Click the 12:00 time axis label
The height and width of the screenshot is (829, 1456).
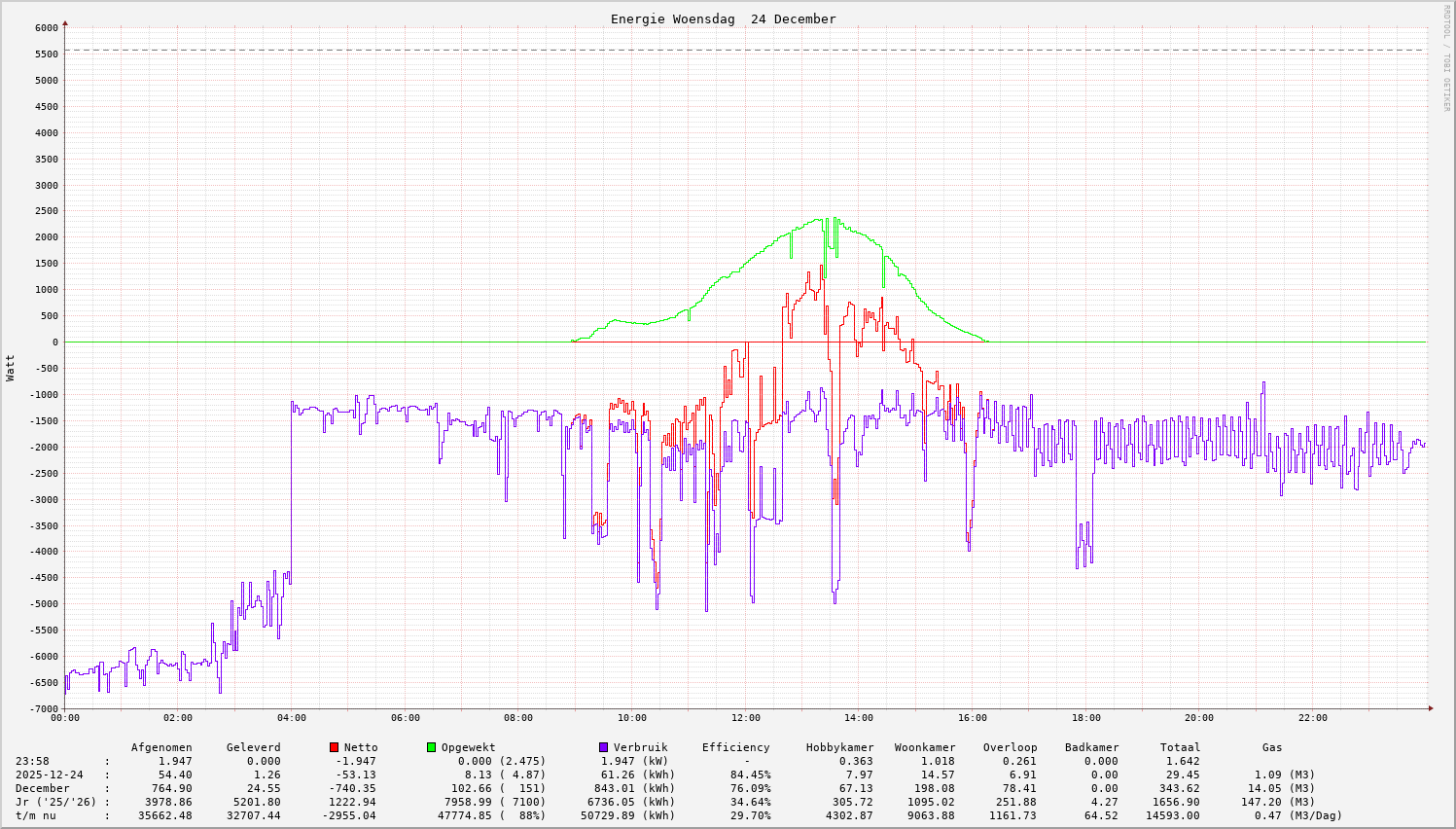(745, 718)
